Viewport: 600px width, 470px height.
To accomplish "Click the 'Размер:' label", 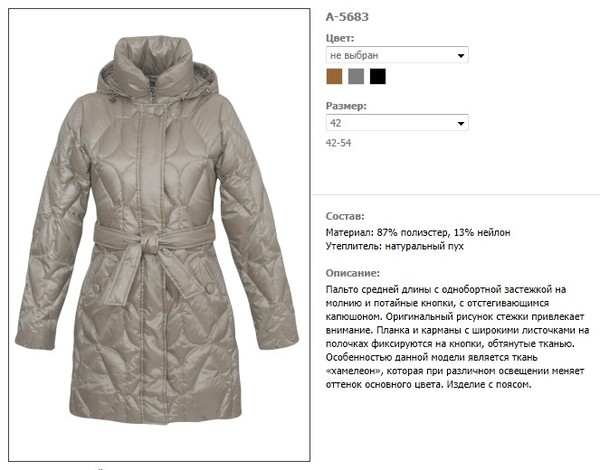I will pos(346,106).
